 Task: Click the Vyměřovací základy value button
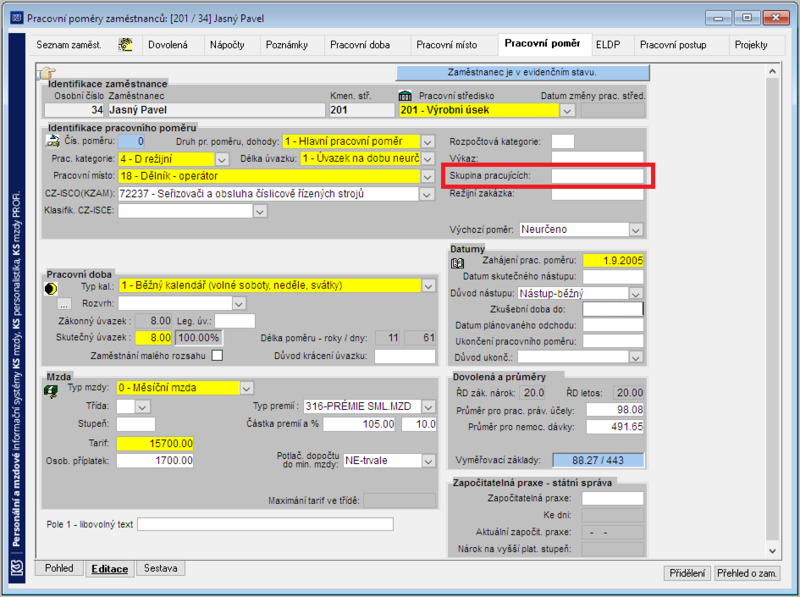pyautogui.click(x=598, y=460)
